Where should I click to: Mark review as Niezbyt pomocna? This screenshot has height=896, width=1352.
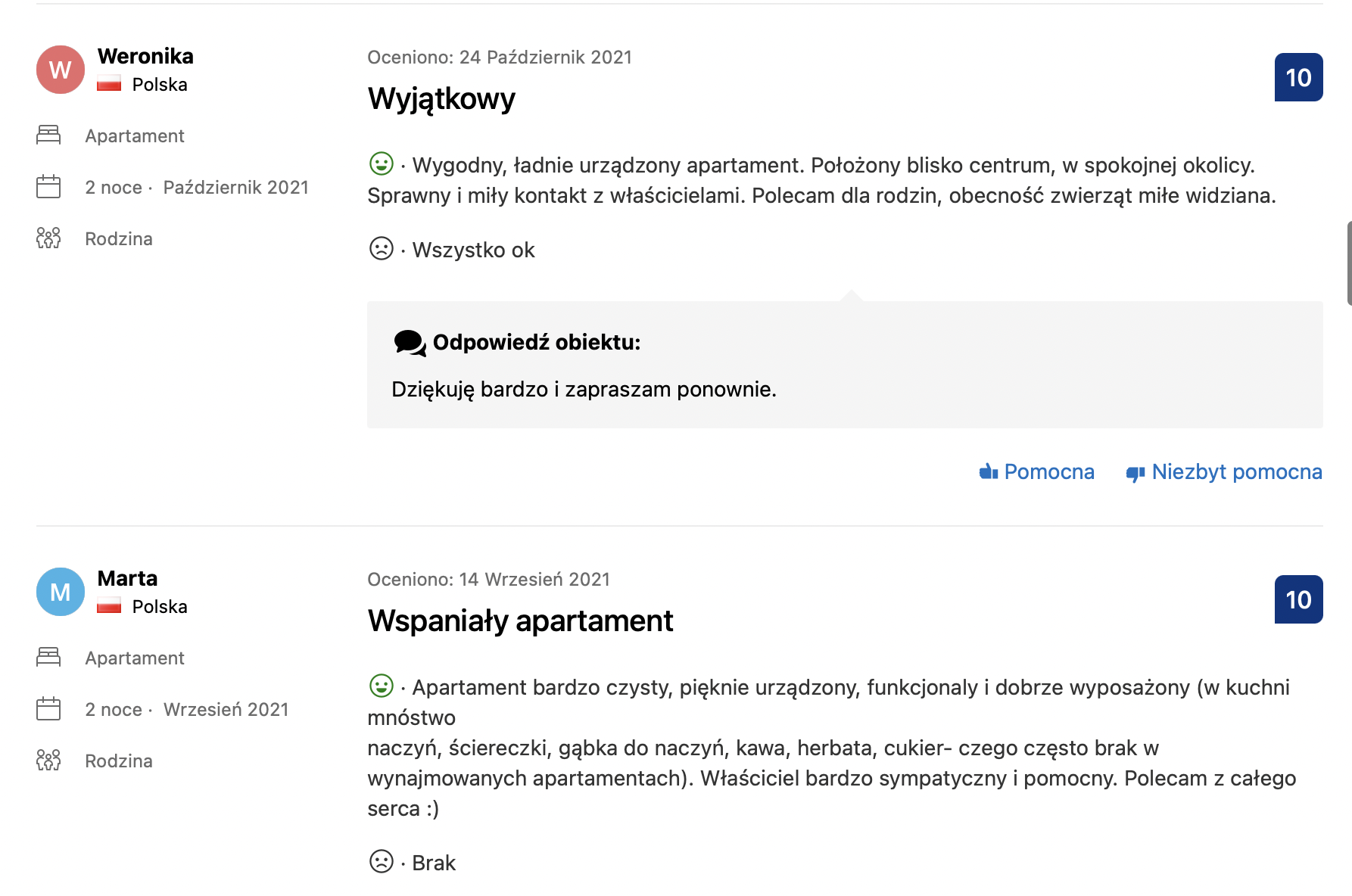[1236, 472]
